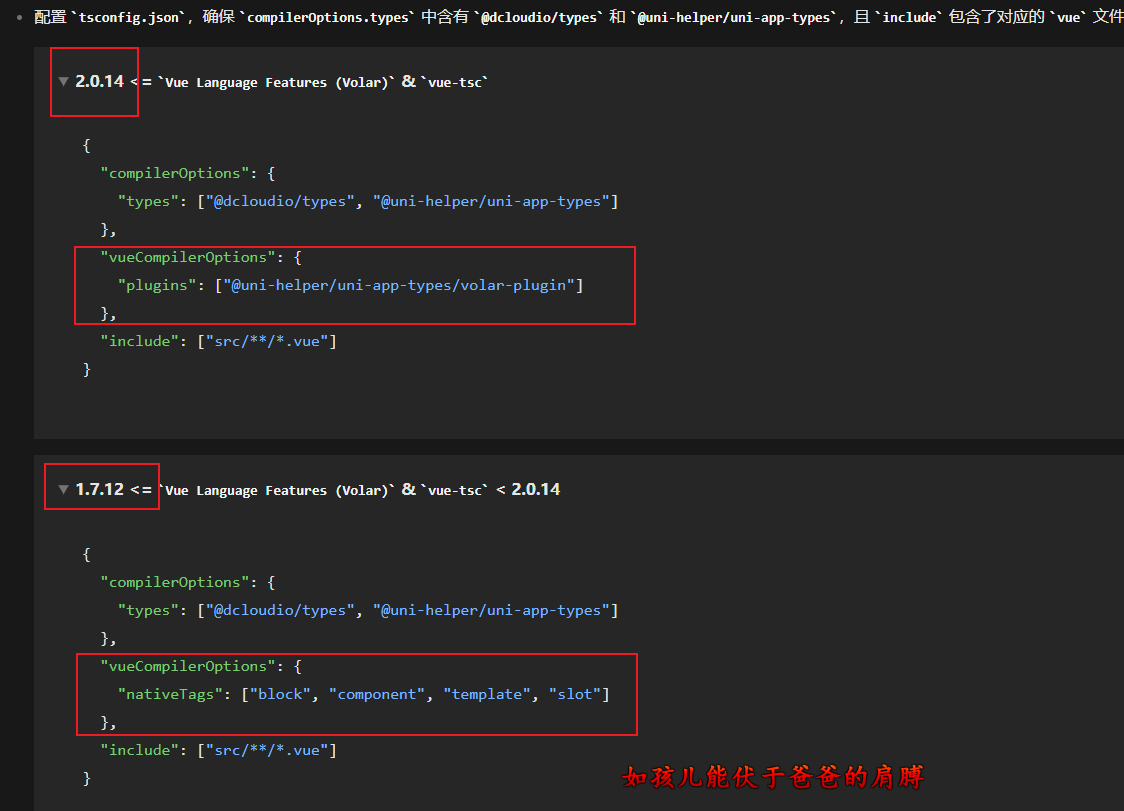This screenshot has height=811, width=1124.
Task: Click the "template" string in nativeTags
Action: click(x=487, y=694)
